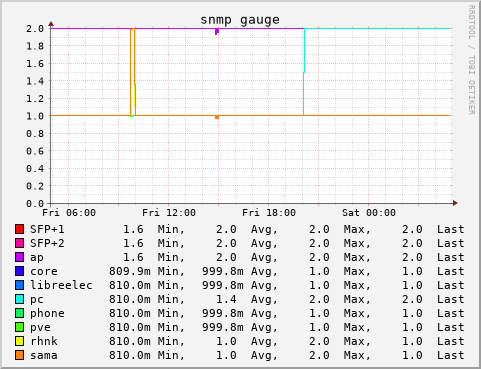Click the yellow rhnk legend swatch
This screenshot has width=481, height=369.
tap(19, 341)
